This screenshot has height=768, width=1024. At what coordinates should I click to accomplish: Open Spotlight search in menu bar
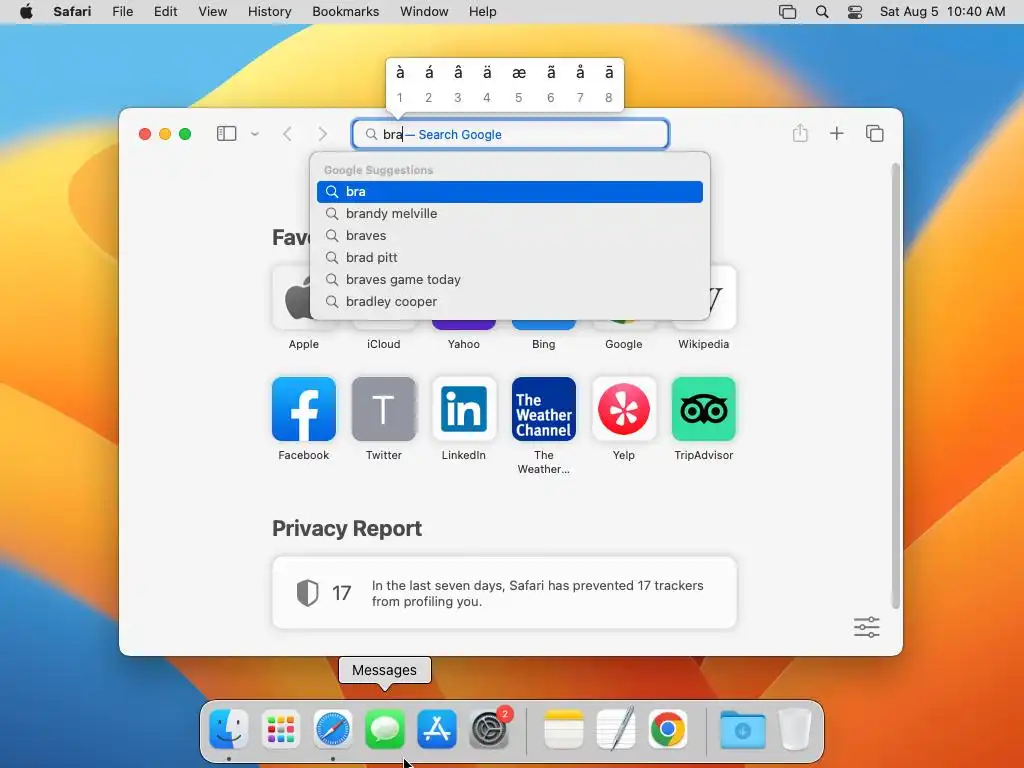coord(822,12)
